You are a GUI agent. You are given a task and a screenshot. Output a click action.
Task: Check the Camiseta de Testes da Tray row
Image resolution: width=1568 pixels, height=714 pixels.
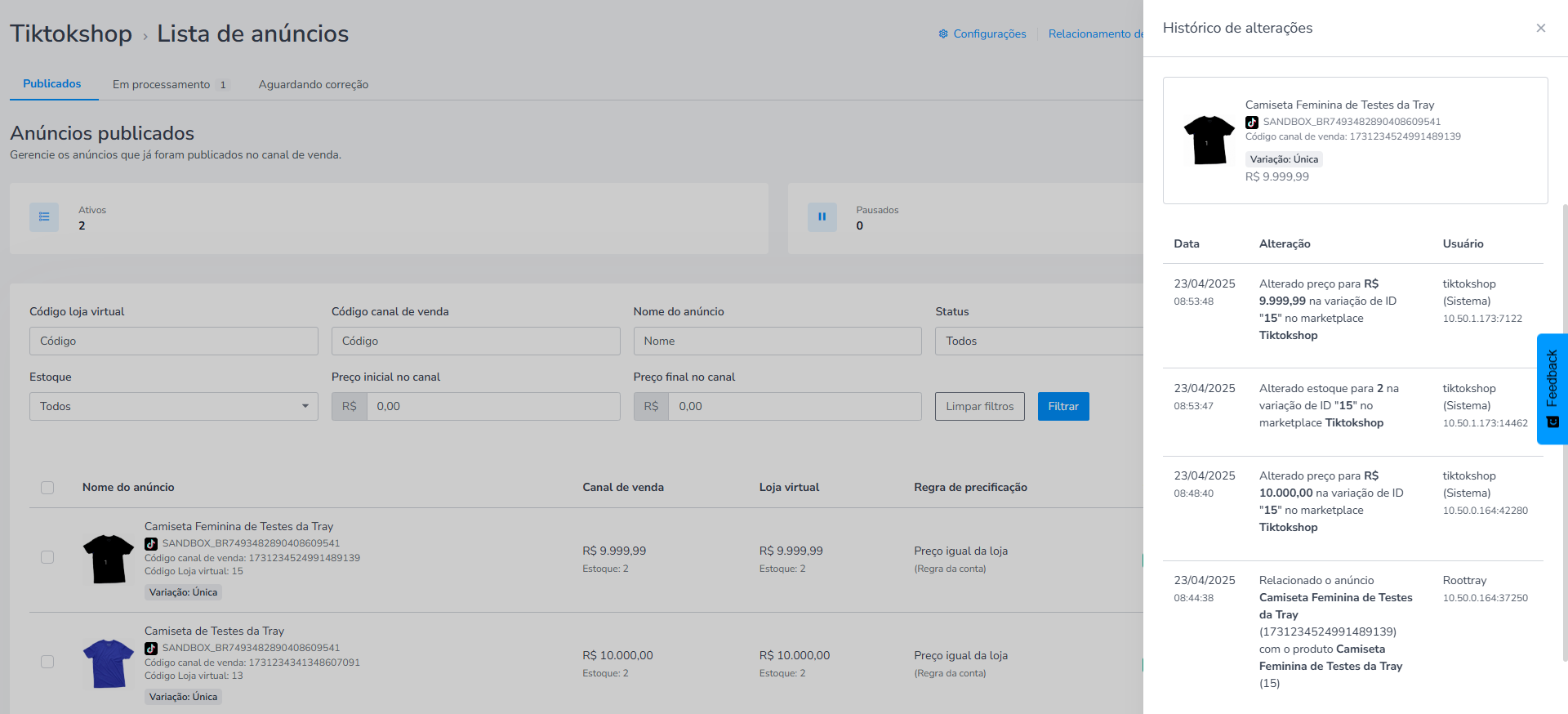tap(47, 662)
